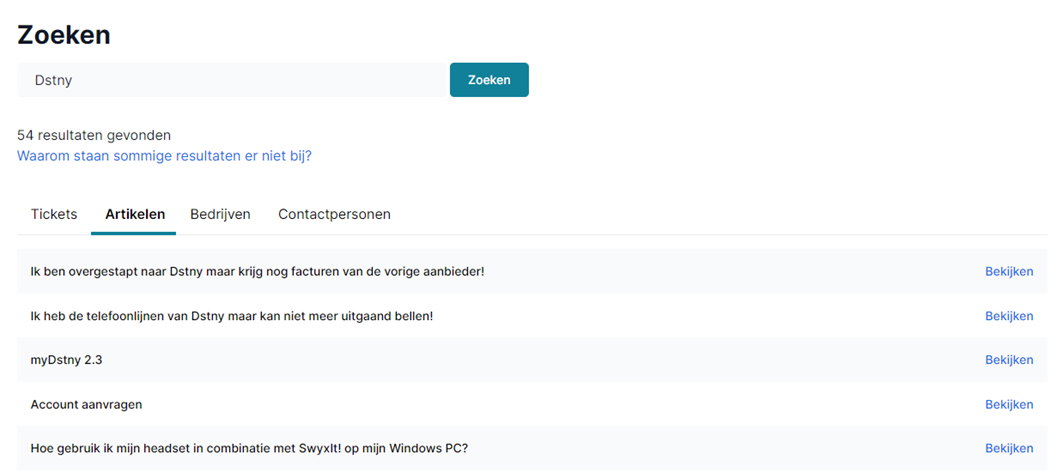Click Bekijken for the SwyxIt! headset article
1057x473 pixels.
click(1009, 448)
